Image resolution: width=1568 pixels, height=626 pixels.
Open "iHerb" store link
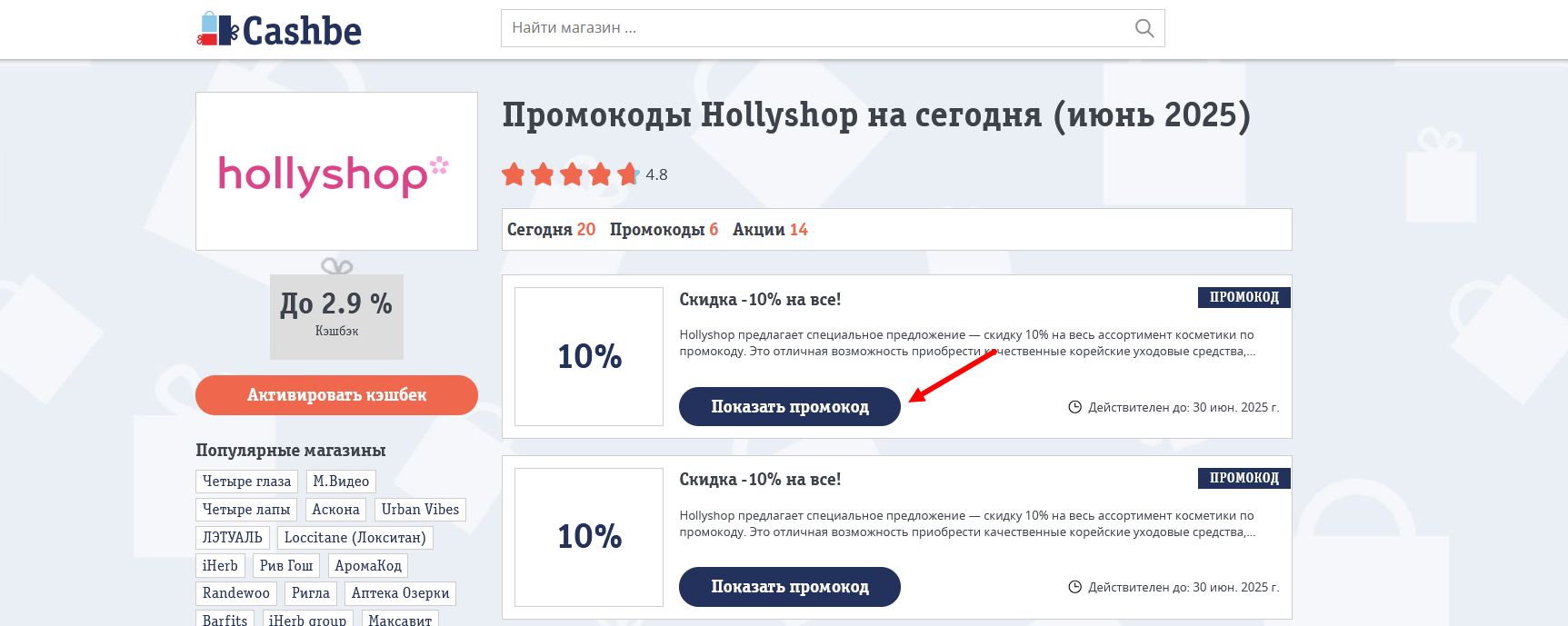[x=220, y=566]
